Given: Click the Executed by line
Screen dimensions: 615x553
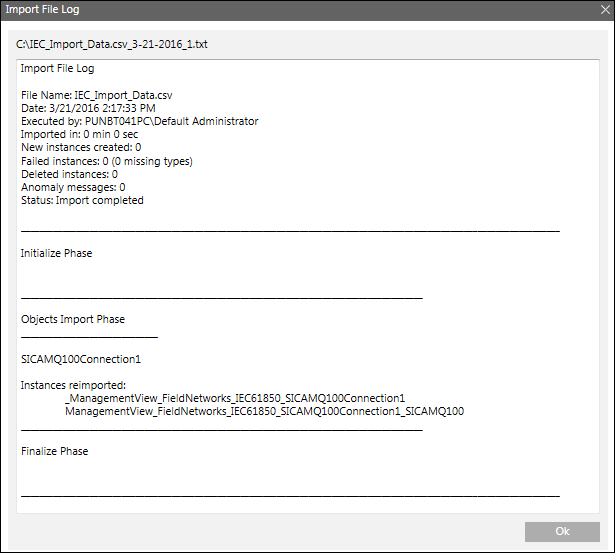Looking at the screenshot, I should pos(139,121).
